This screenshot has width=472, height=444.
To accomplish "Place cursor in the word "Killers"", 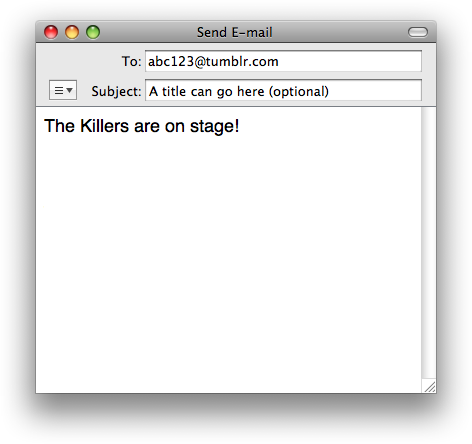I will 104,126.
